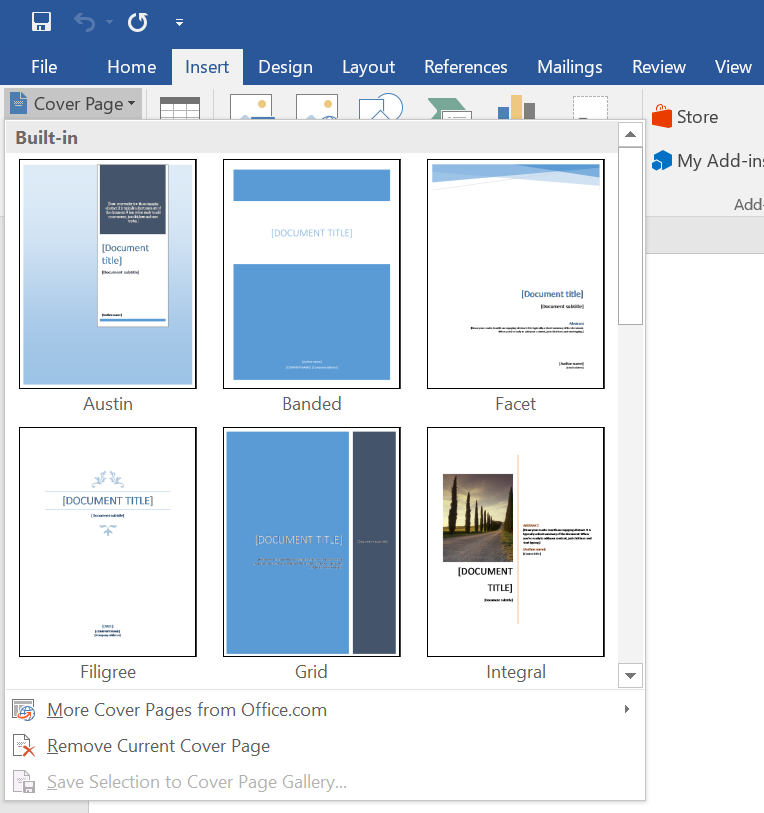
Task: Open the File menu
Action: 44,67
